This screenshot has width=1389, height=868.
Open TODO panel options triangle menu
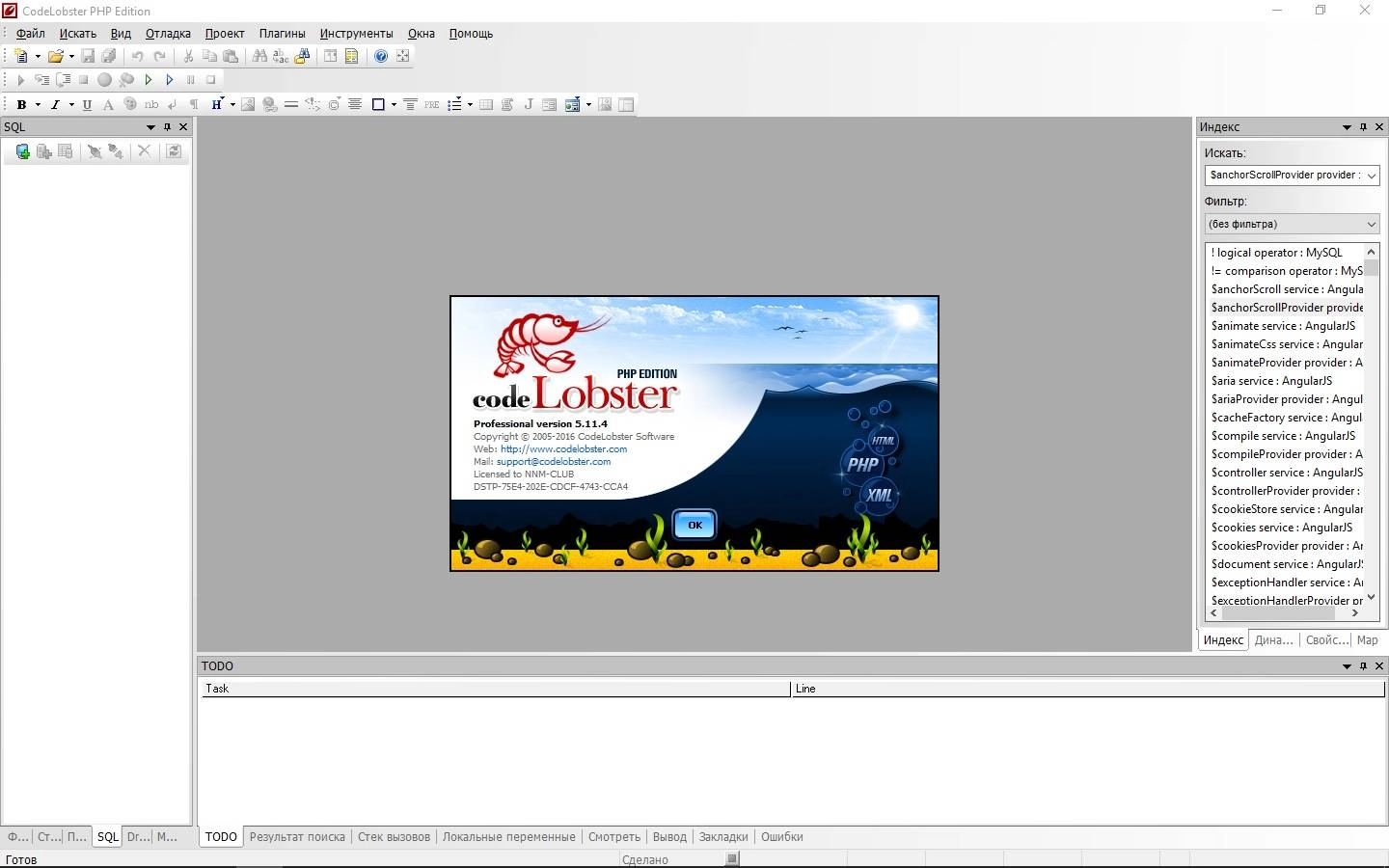[1347, 665]
